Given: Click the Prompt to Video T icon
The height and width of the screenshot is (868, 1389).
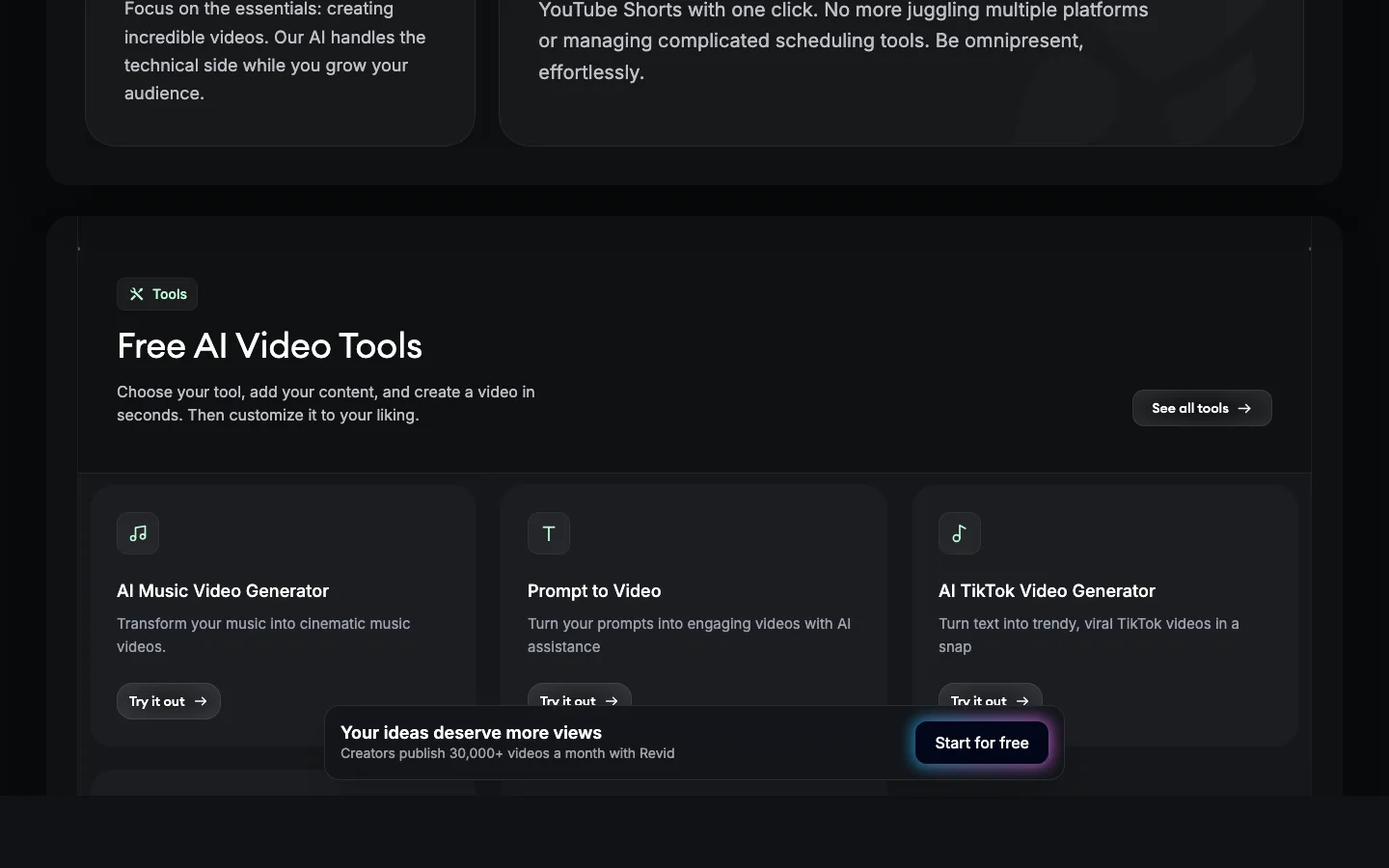Looking at the screenshot, I should click(549, 533).
